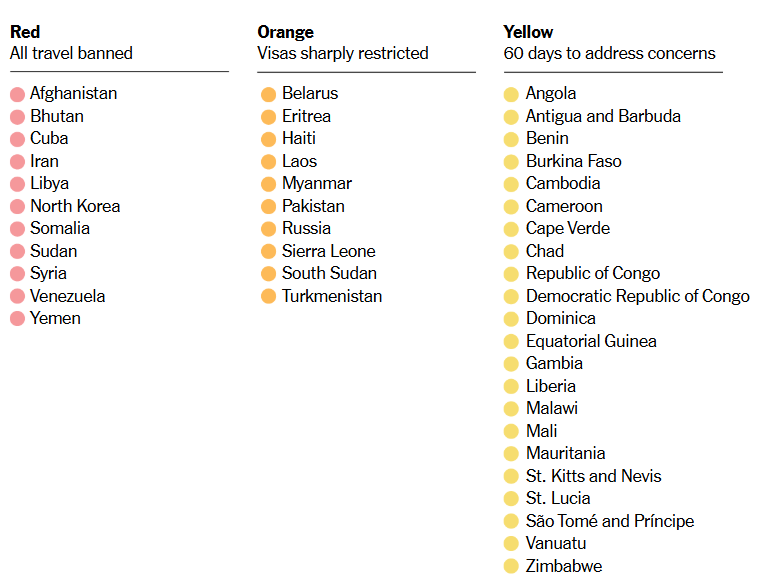Click the red dot beside Yemen
767x581 pixels.
coord(17,319)
